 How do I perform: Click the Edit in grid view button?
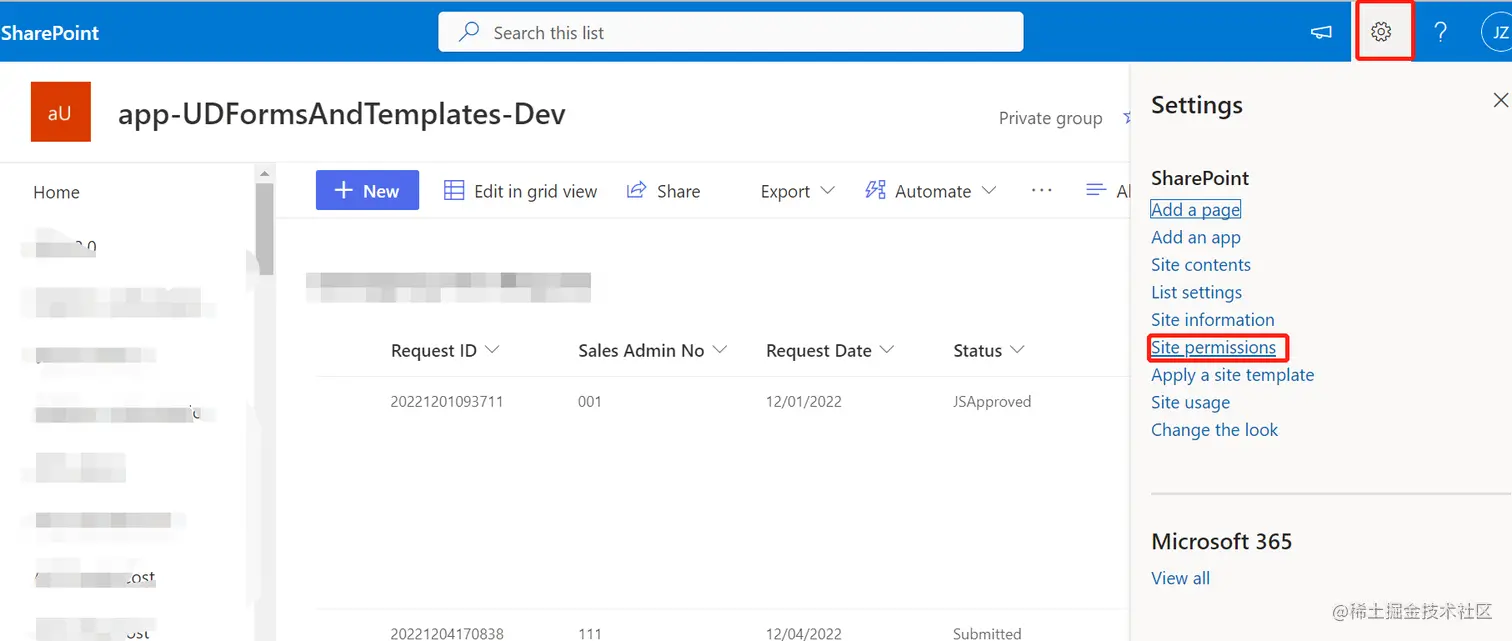(x=521, y=191)
